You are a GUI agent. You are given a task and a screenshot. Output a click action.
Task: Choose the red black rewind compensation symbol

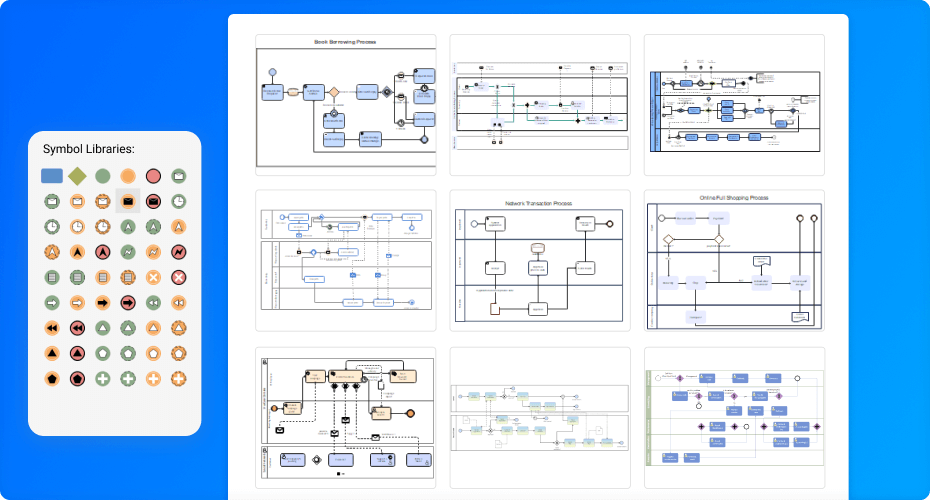(77, 328)
